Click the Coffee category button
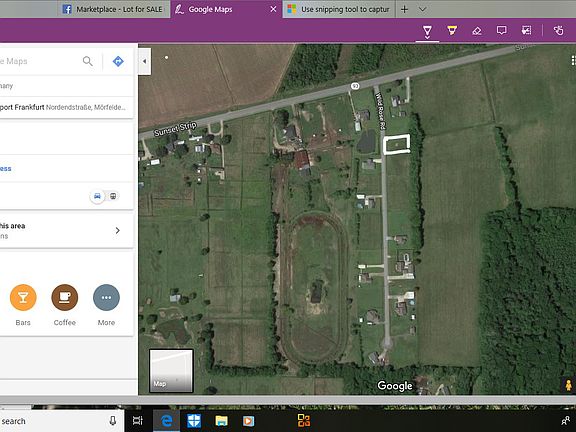 coord(65,298)
